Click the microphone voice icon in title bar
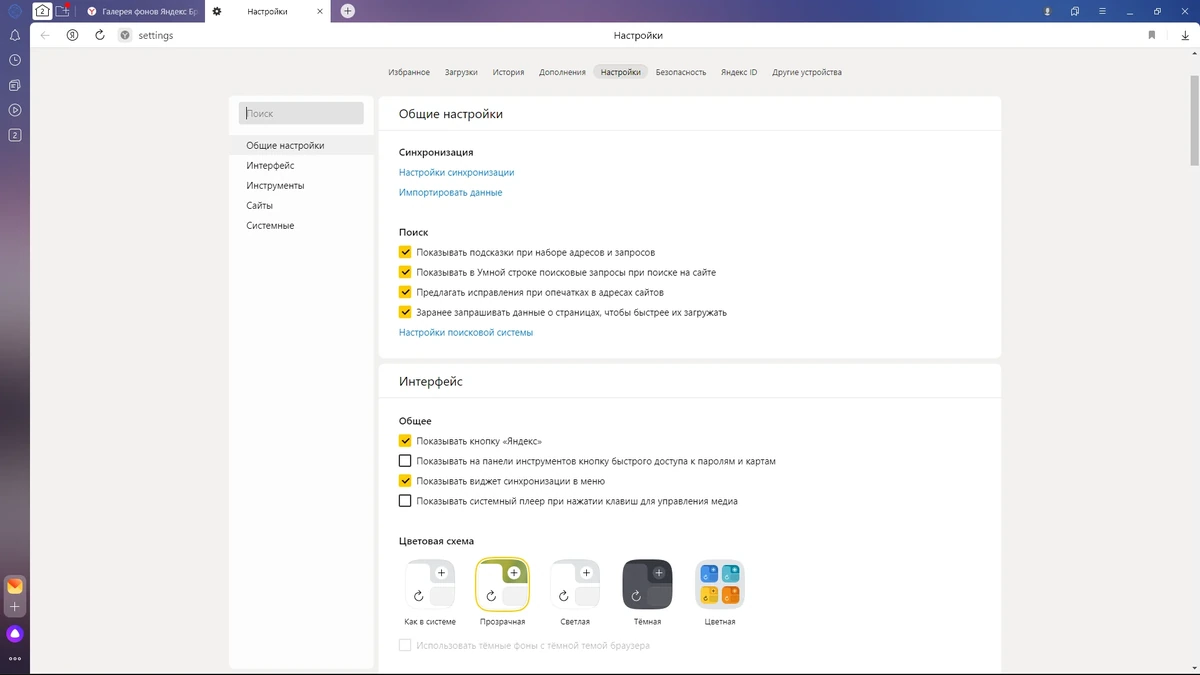Viewport: 1200px width, 675px height. [1048, 11]
